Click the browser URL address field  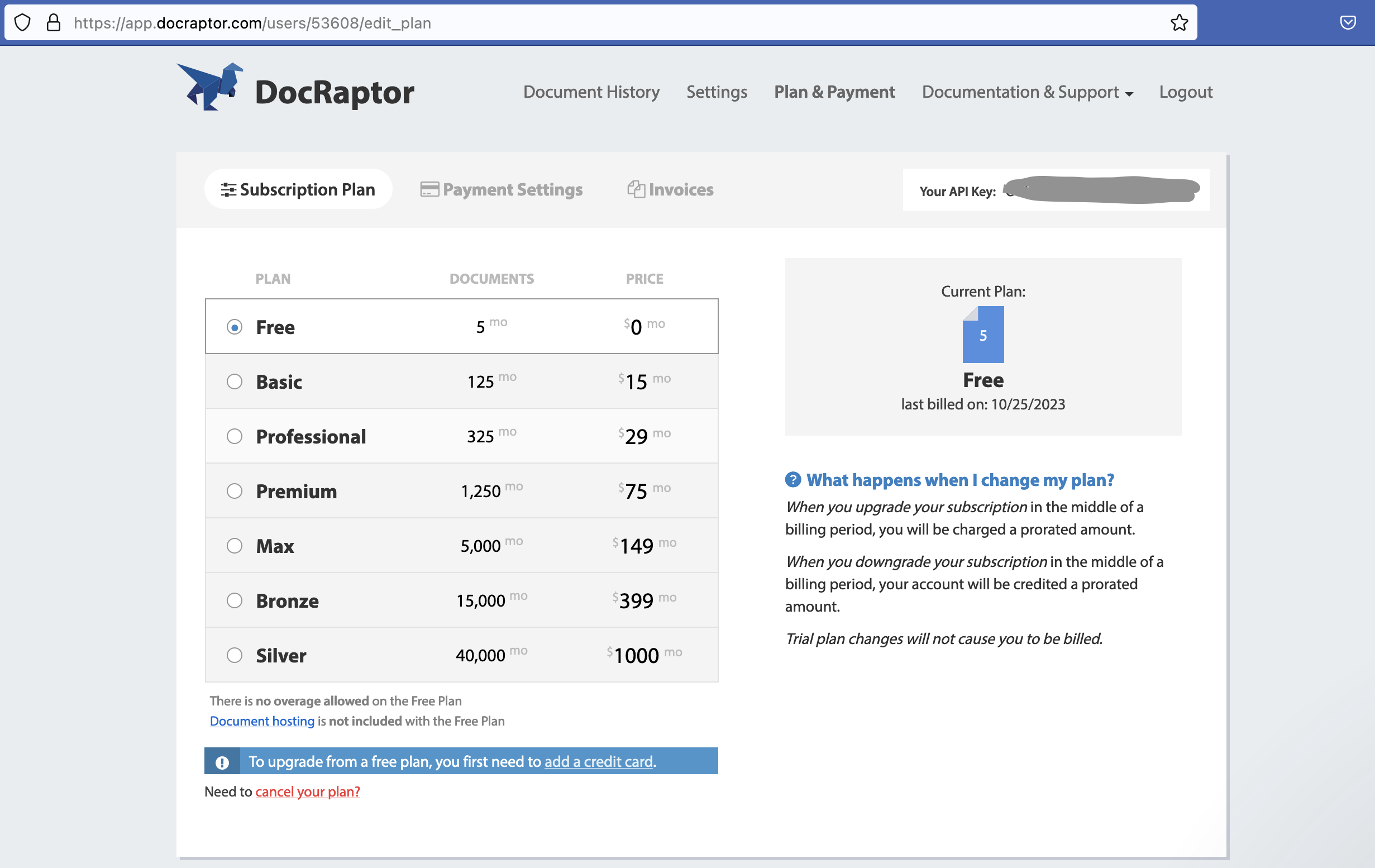coord(601,23)
